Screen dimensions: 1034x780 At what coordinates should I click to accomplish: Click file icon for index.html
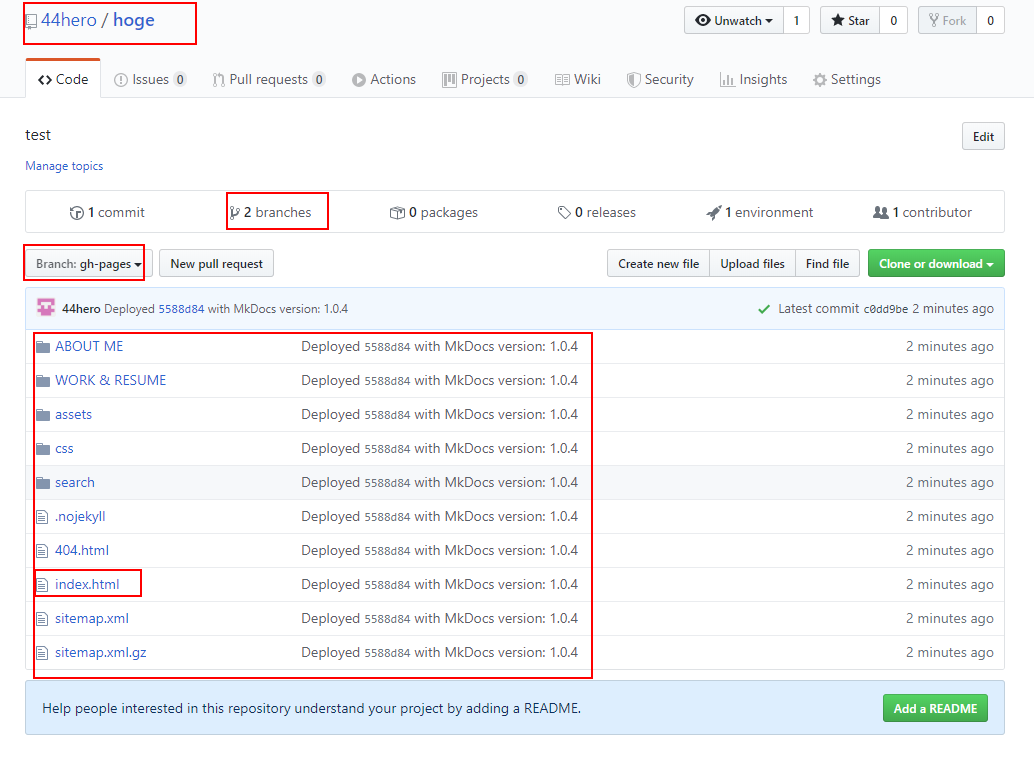click(x=42, y=585)
